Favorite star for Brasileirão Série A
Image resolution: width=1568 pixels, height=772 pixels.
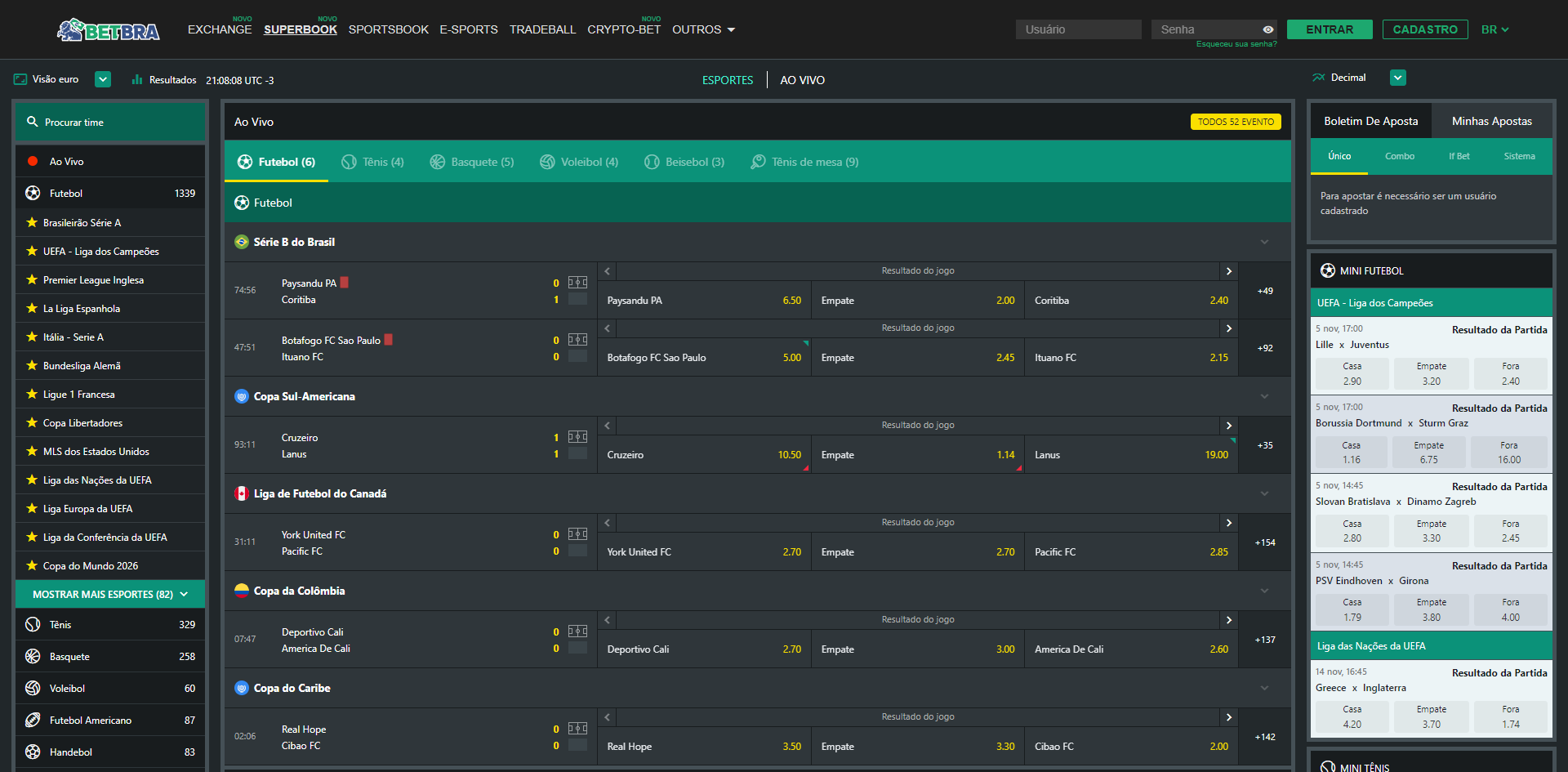click(x=32, y=222)
